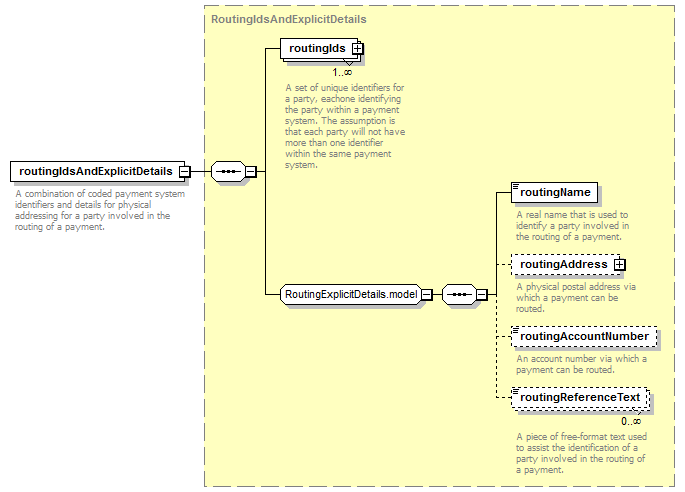Select the RoutingExplicitDetails.model group box

pos(351,295)
